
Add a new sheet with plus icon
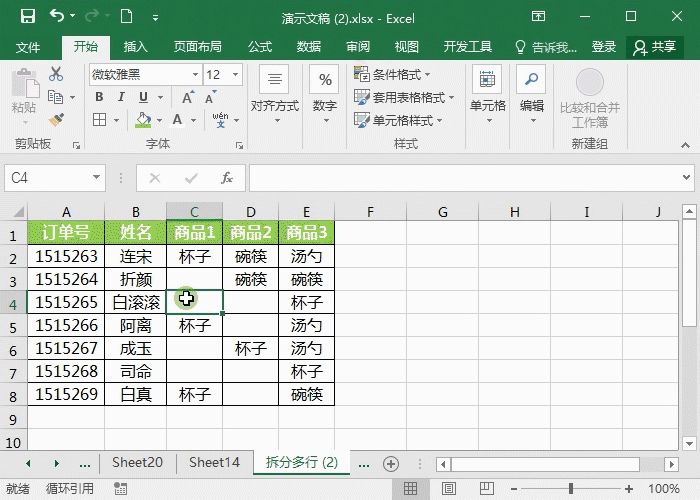tap(391, 463)
